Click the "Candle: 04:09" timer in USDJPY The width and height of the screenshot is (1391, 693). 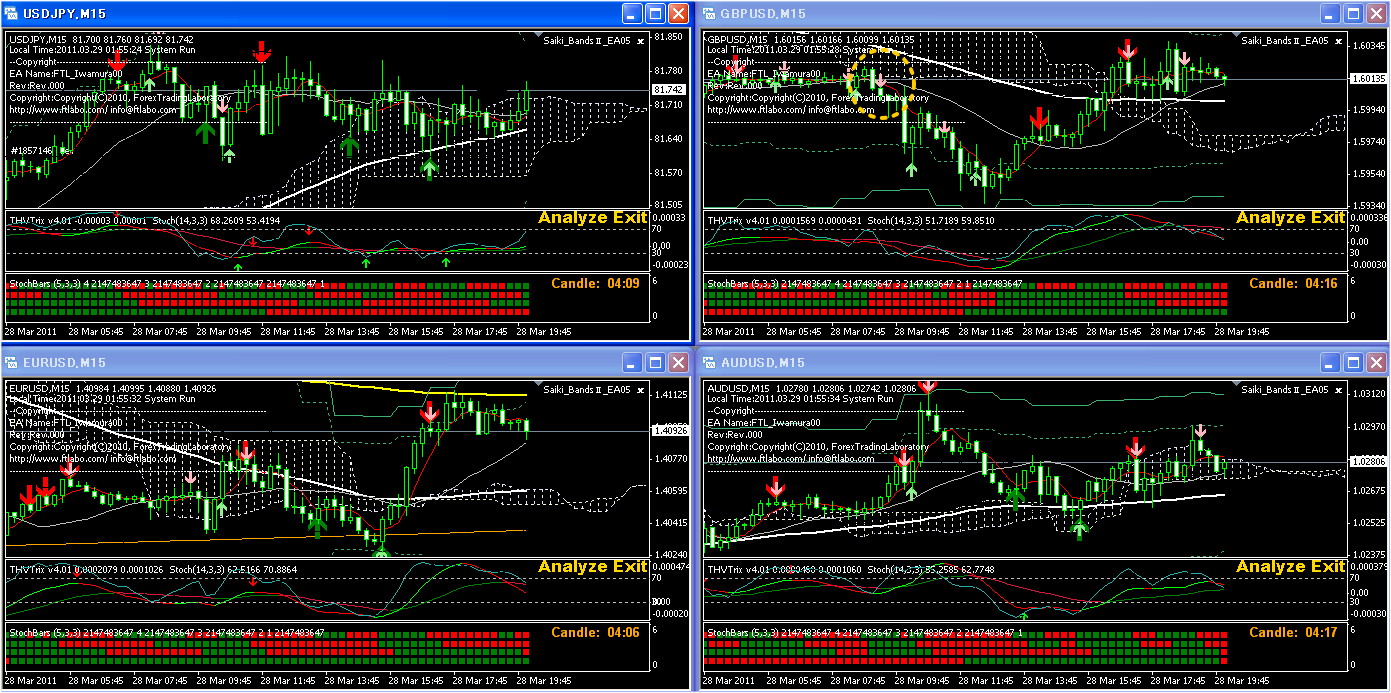[x=595, y=284]
